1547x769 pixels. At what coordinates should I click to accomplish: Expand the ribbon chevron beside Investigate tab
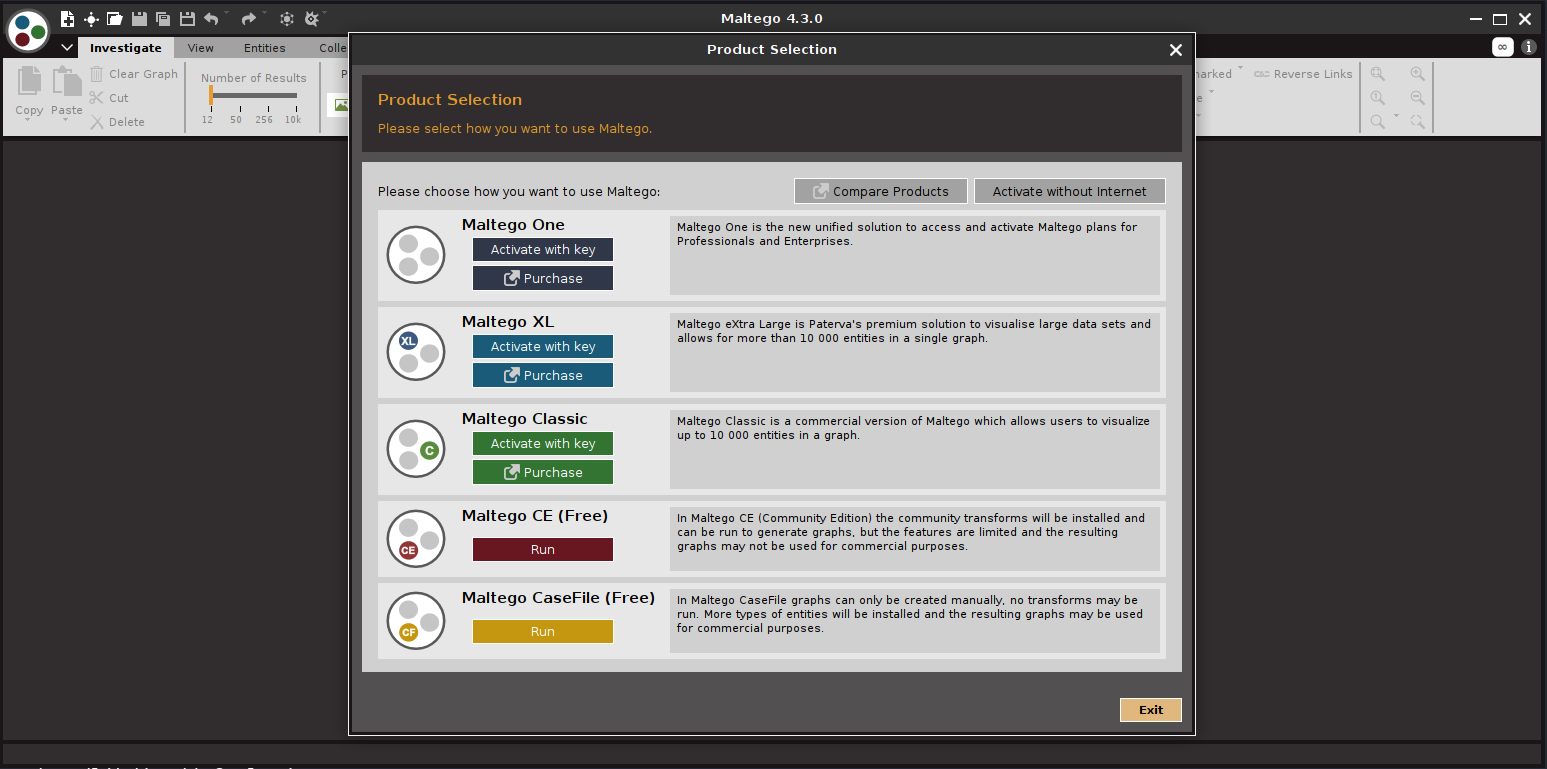[67, 48]
